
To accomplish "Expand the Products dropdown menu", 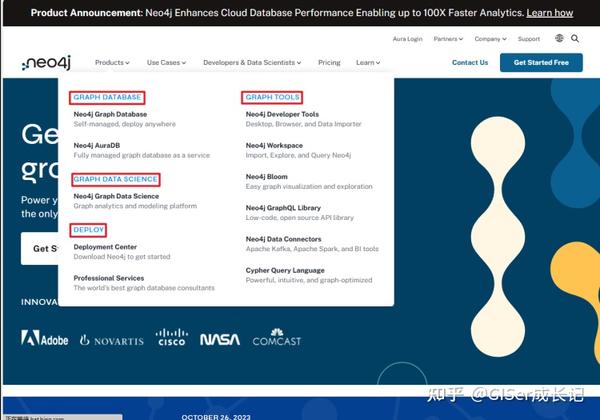I will tap(112, 63).
